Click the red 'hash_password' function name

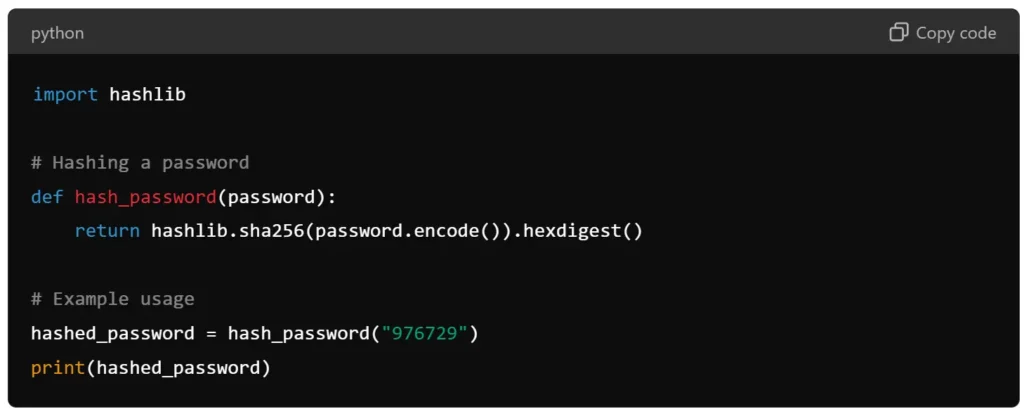point(146,197)
